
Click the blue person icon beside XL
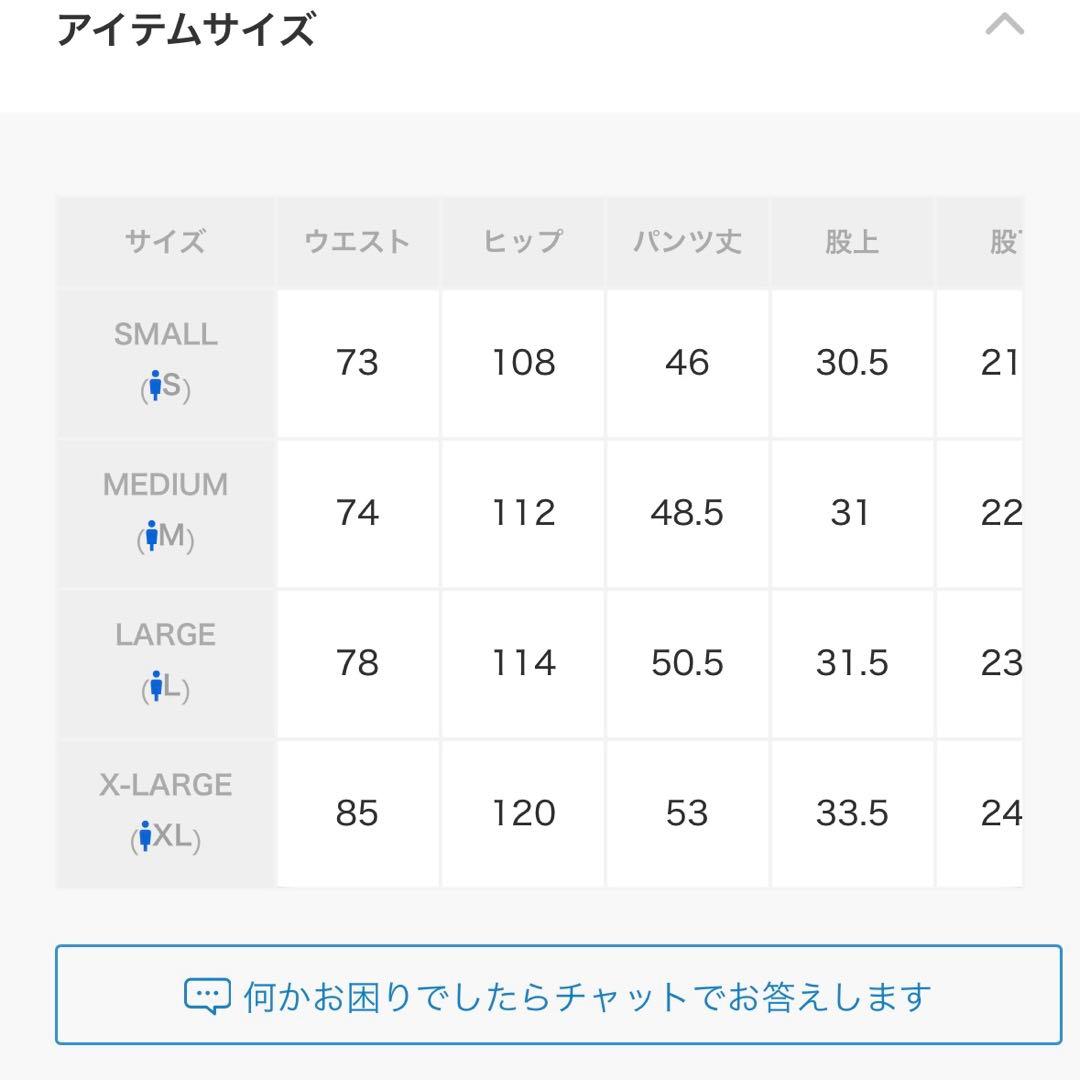145,835
